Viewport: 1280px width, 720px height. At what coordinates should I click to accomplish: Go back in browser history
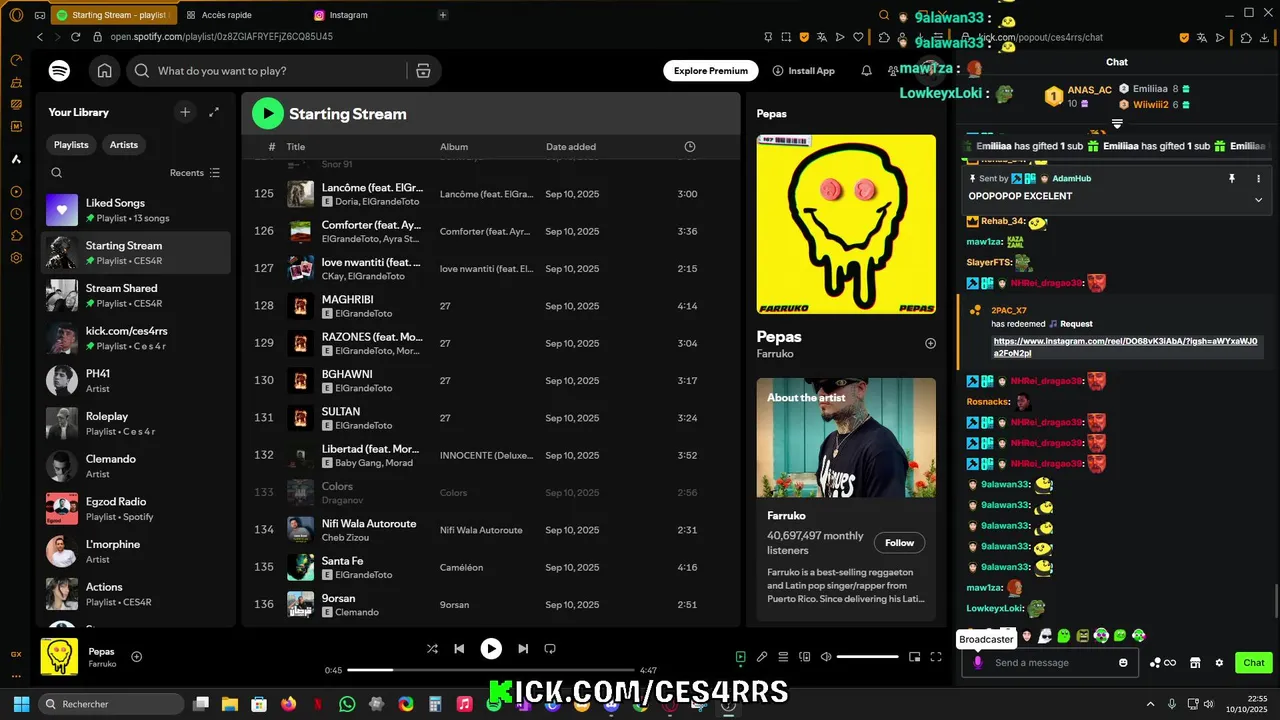[40, 37]
